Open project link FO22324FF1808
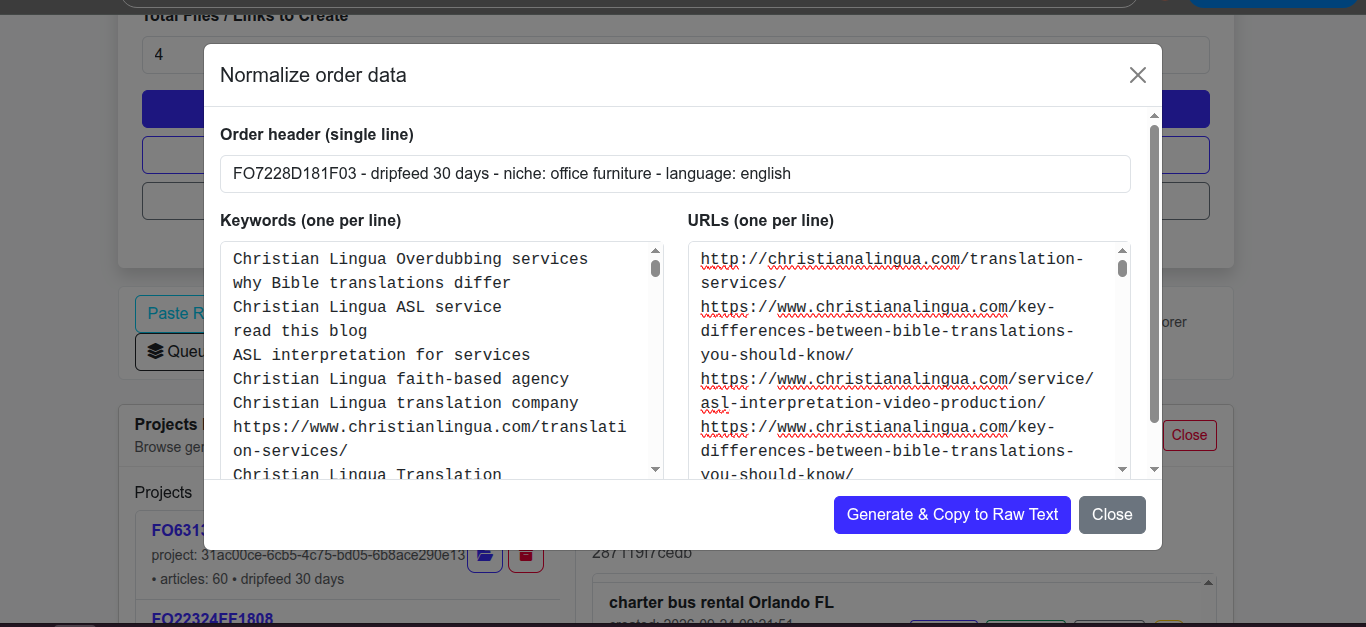The height and width of the screenshot is (627, 1366). (x=212, y=619)
